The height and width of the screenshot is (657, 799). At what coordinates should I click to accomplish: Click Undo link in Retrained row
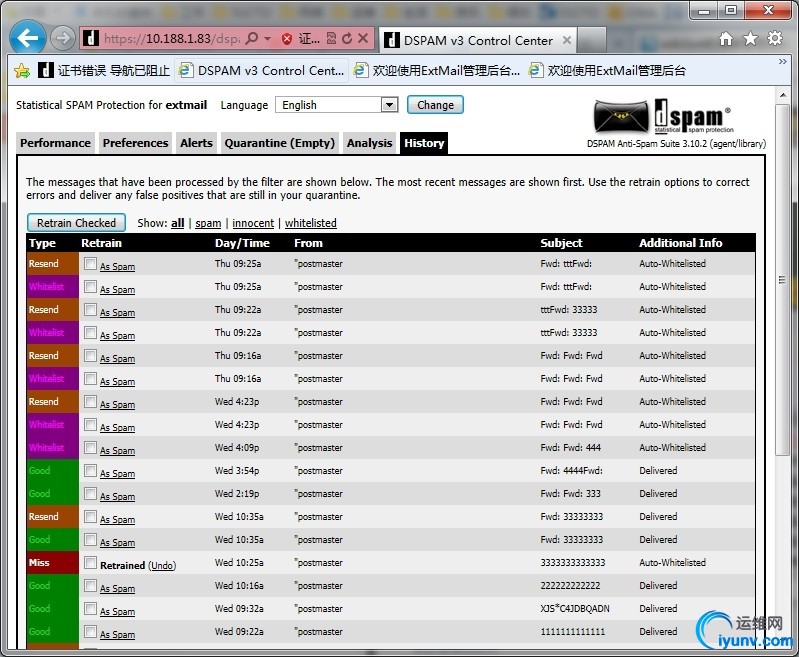point(162,566)
